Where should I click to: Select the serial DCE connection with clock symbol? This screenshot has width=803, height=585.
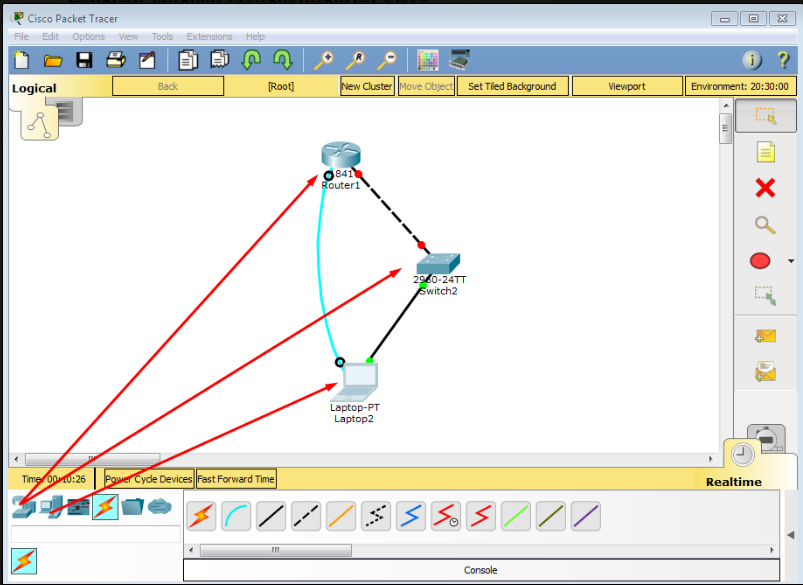click(x=445, y=515)
